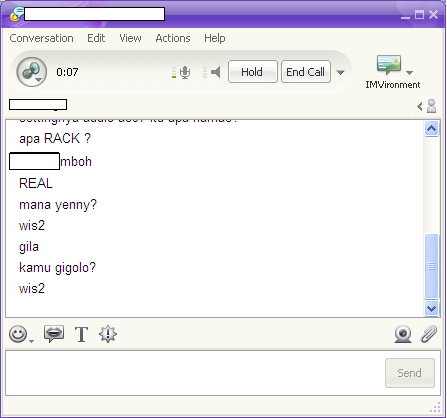
Task: Mute the microphone icon
Action: (x=185, y=72)
